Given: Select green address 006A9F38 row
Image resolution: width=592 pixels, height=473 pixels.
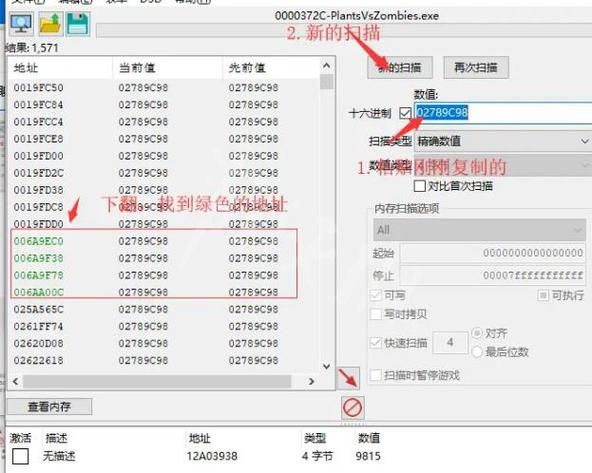Looking at the screenshot, I should pos(164,258).
